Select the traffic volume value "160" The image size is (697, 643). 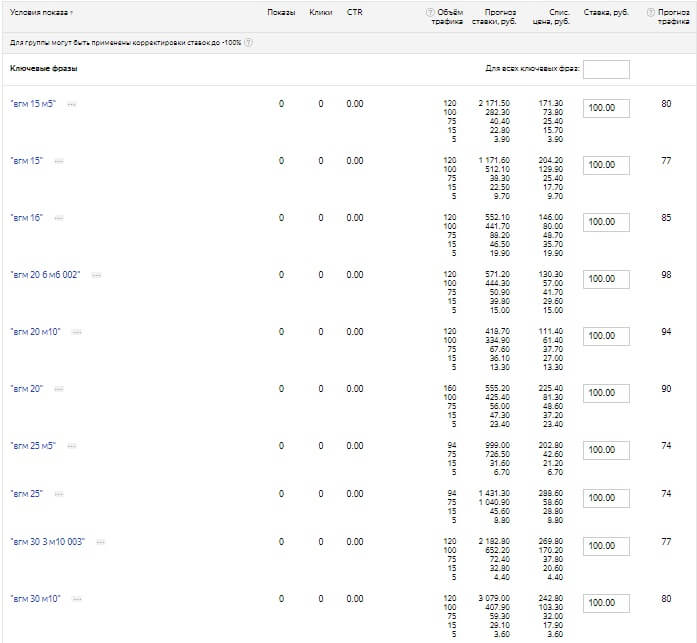(449, 388)
